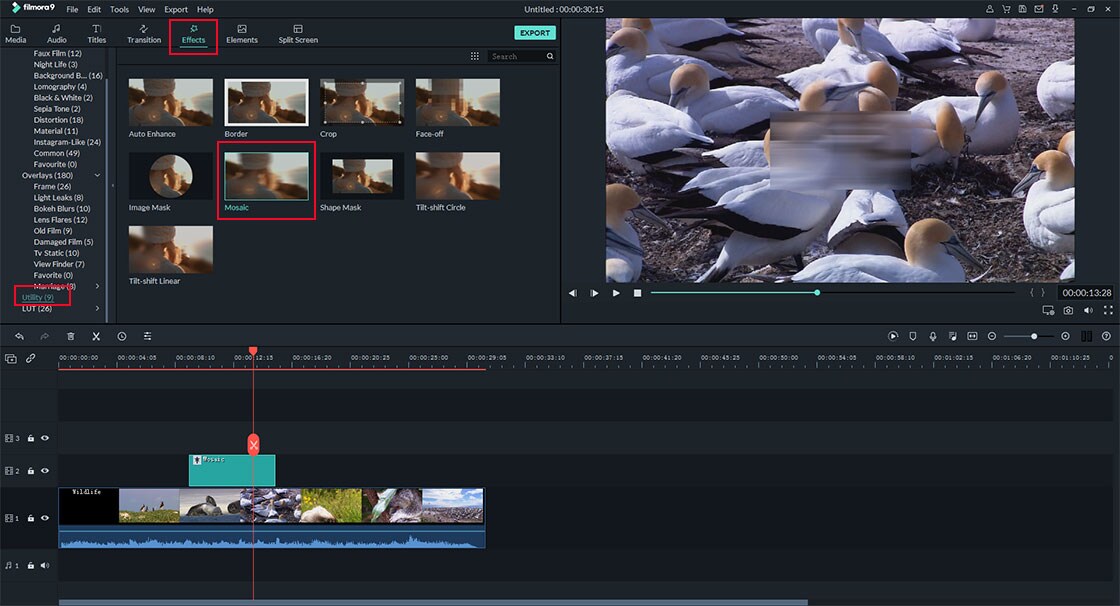Screen dimensions: 1120x606
Task: Switch to the Transition tab
Action: (x=143, y=33)
